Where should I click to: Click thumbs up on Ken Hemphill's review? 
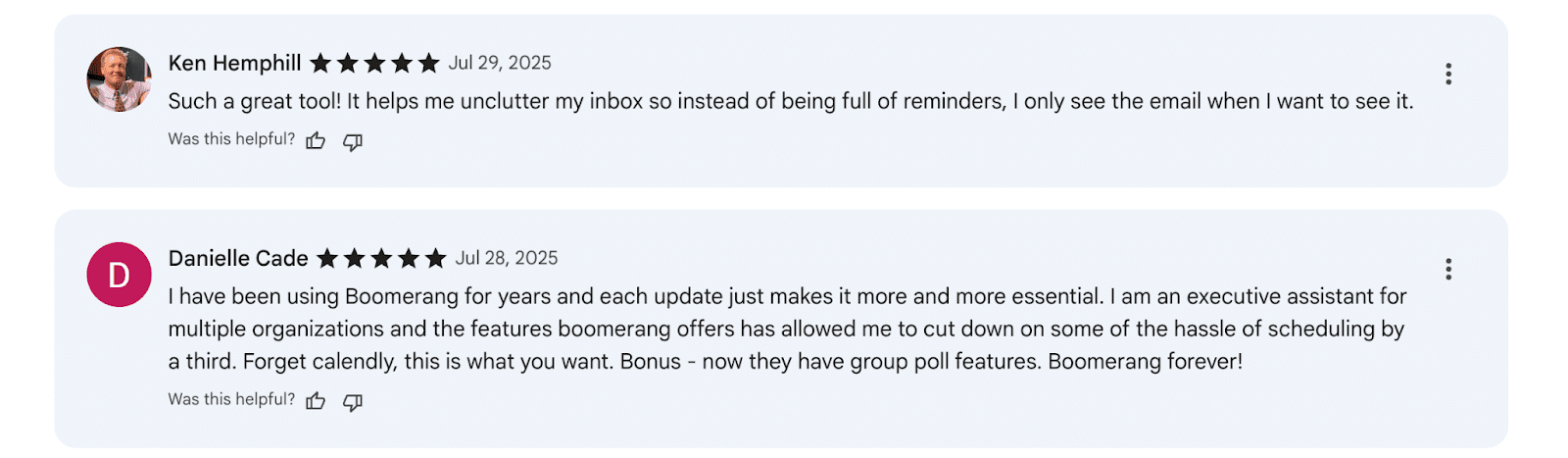(316, 141)
